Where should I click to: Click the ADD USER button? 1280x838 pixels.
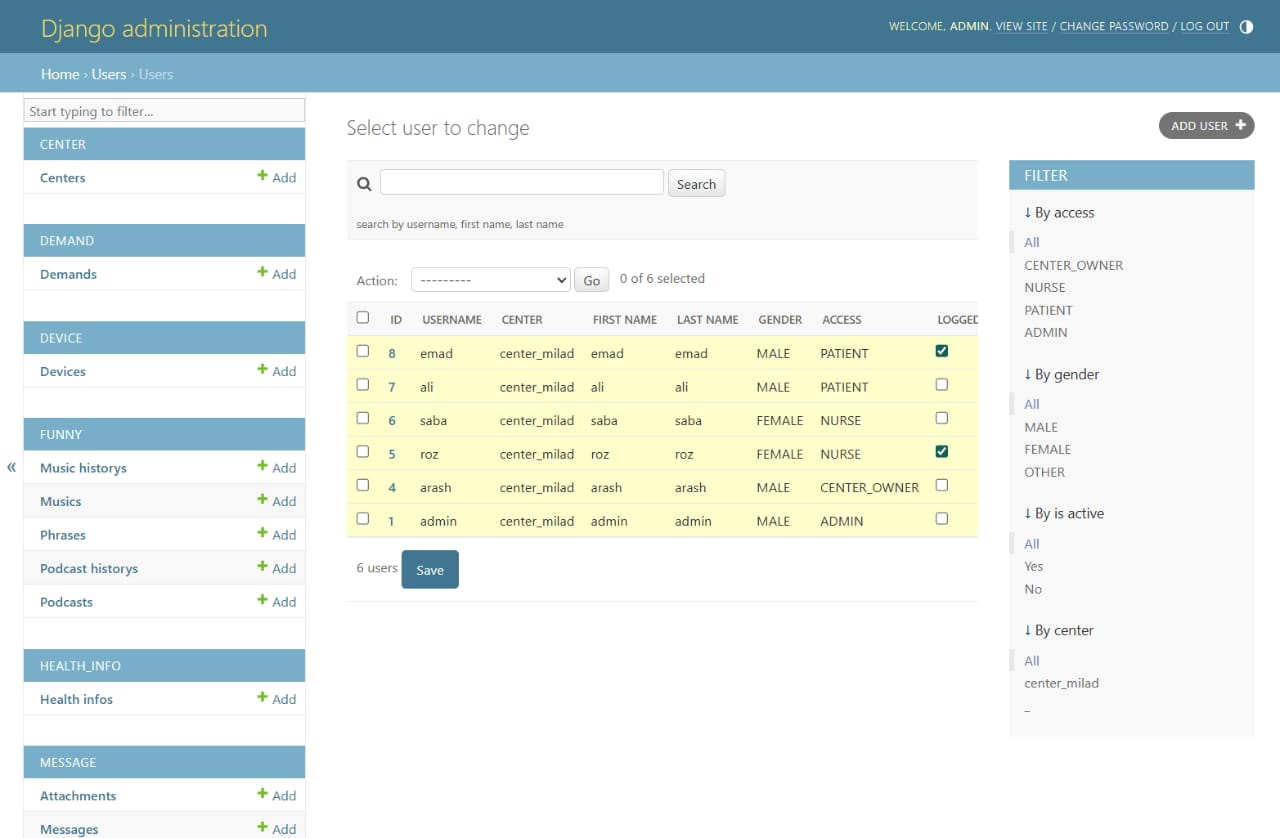click(x=1206, y=126)
